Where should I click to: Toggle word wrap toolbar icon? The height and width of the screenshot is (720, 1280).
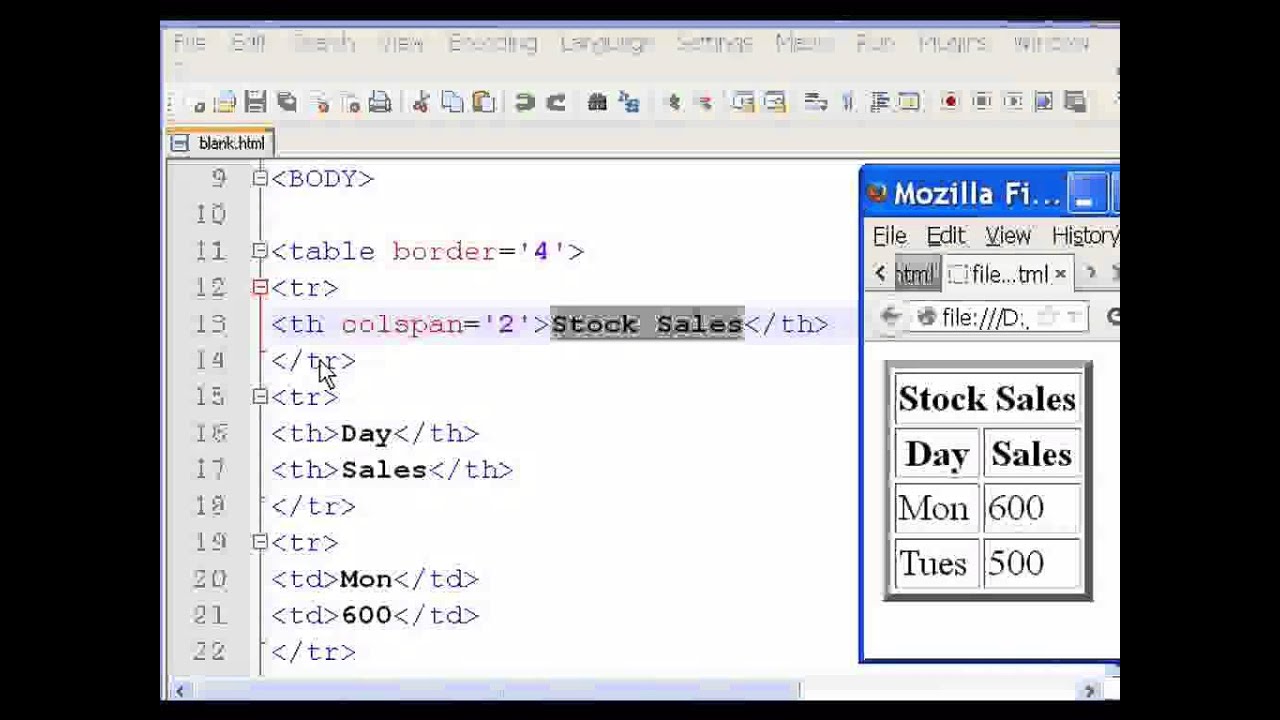(815, 102)
